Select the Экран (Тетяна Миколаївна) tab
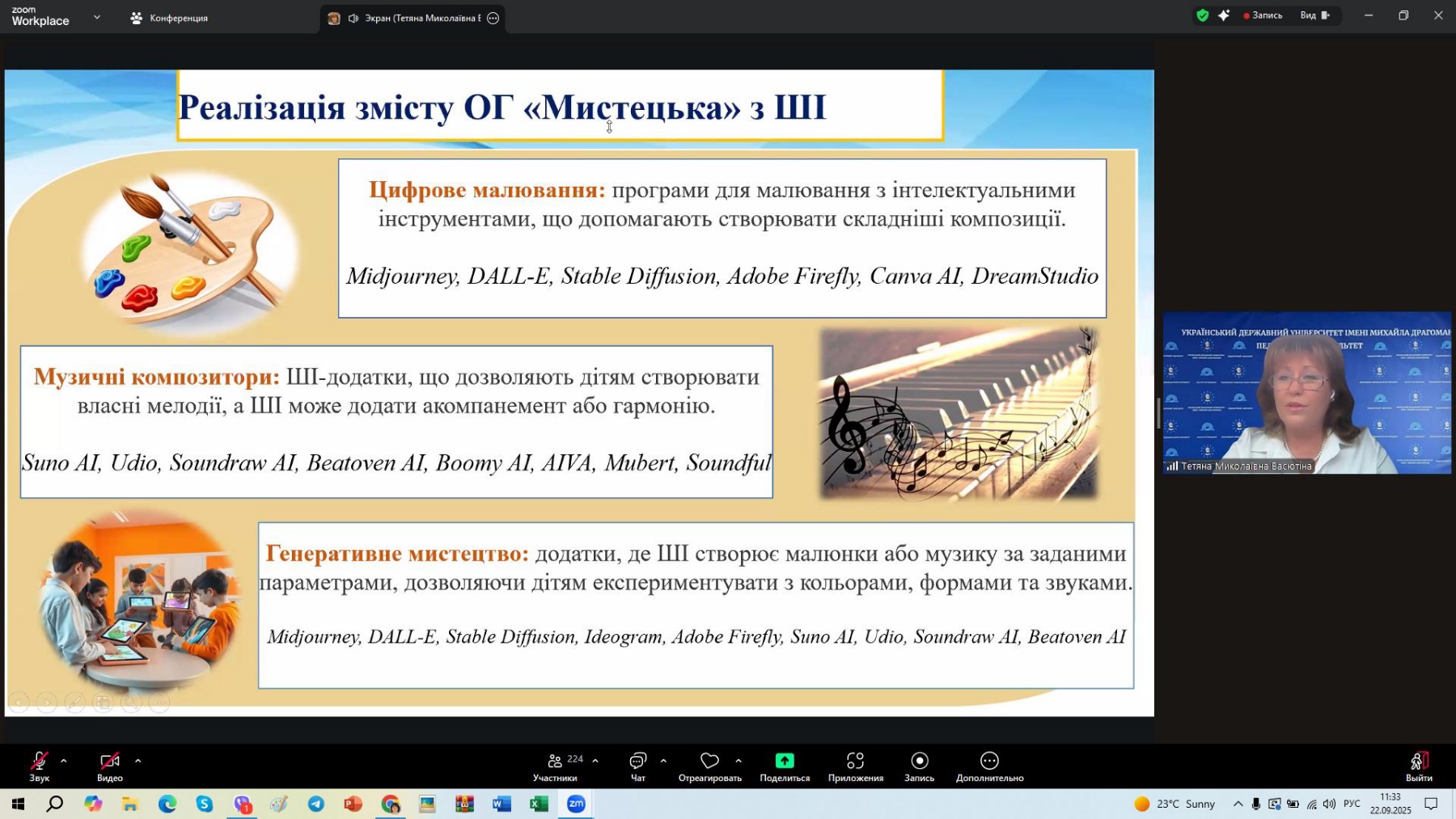This screenshot has height=819, width=1456. 413,18
